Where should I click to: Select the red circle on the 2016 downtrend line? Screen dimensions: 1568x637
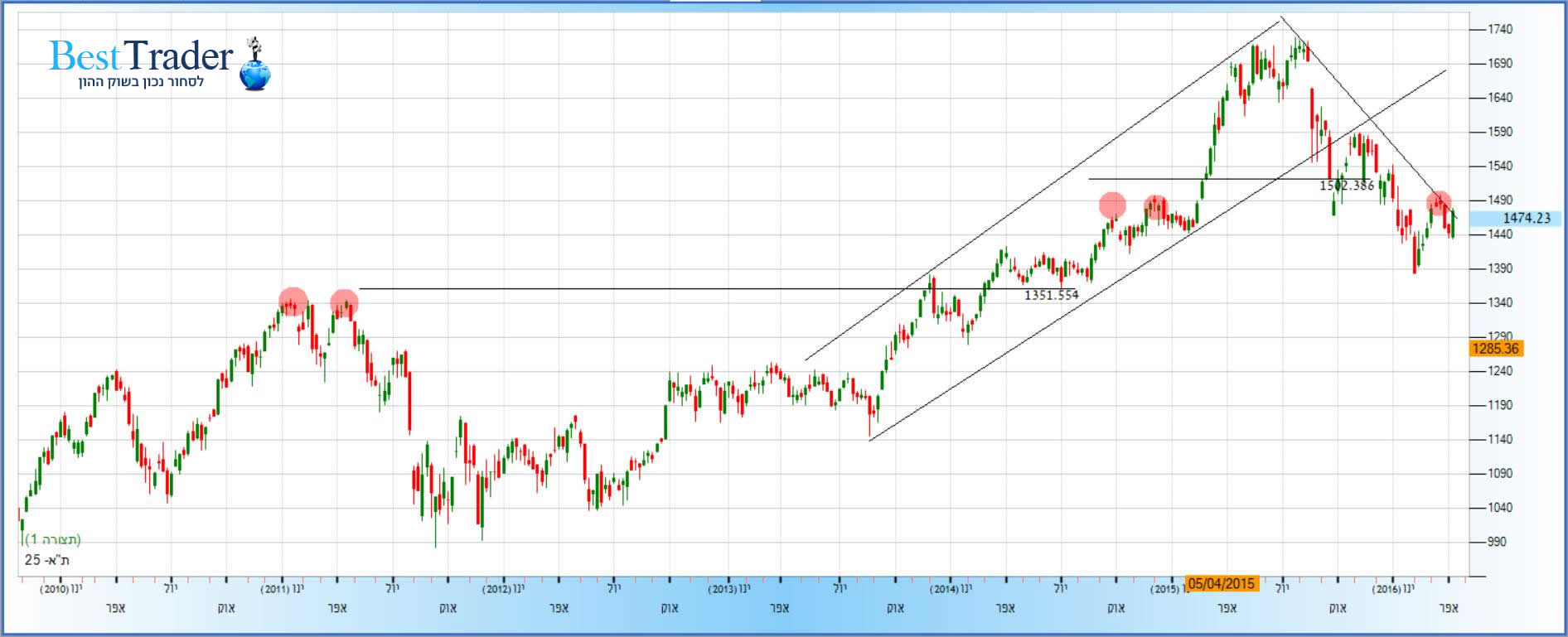click(x=1439, y=203)
